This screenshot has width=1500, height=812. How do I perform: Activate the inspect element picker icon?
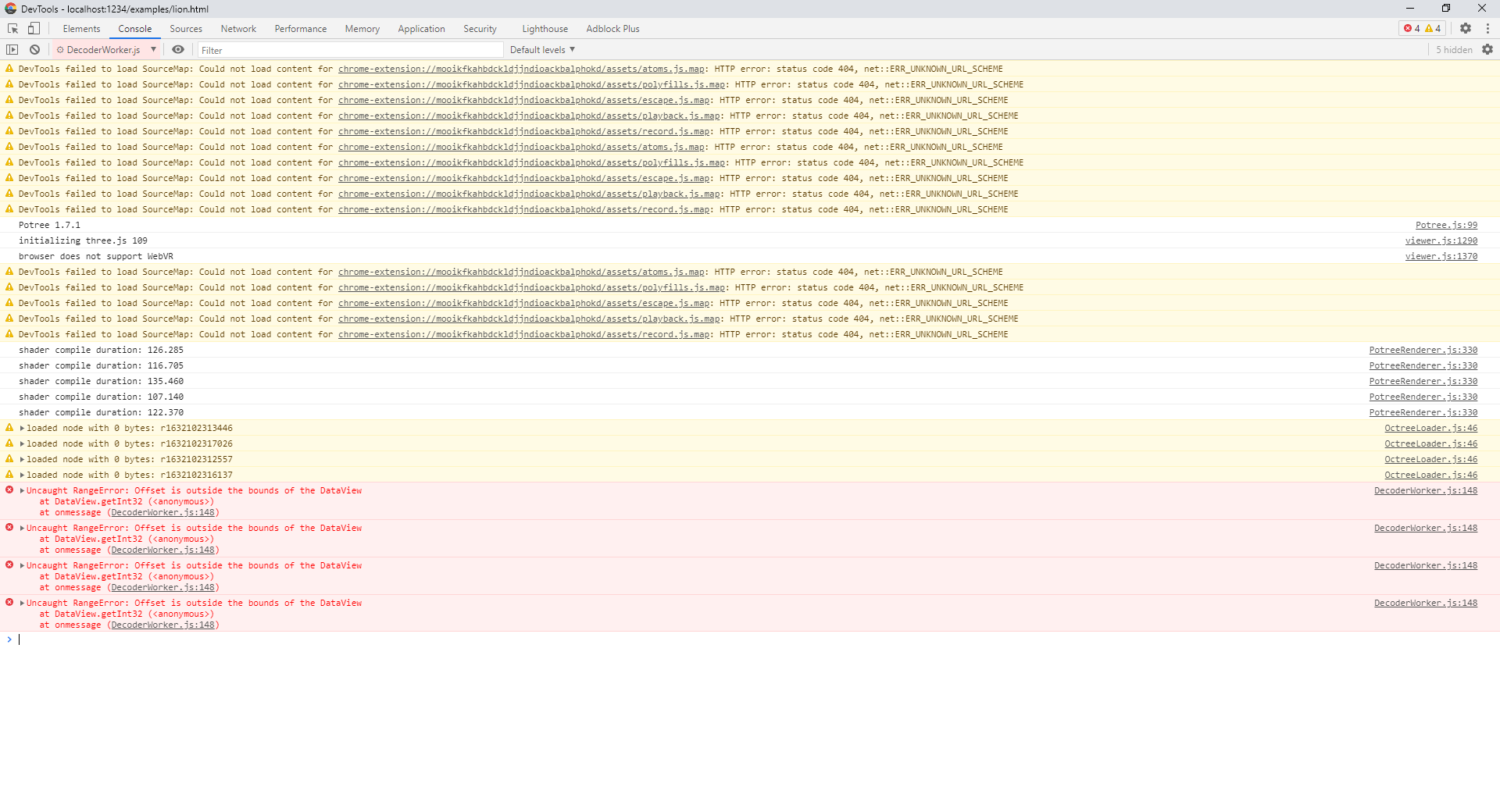[12, 28]
